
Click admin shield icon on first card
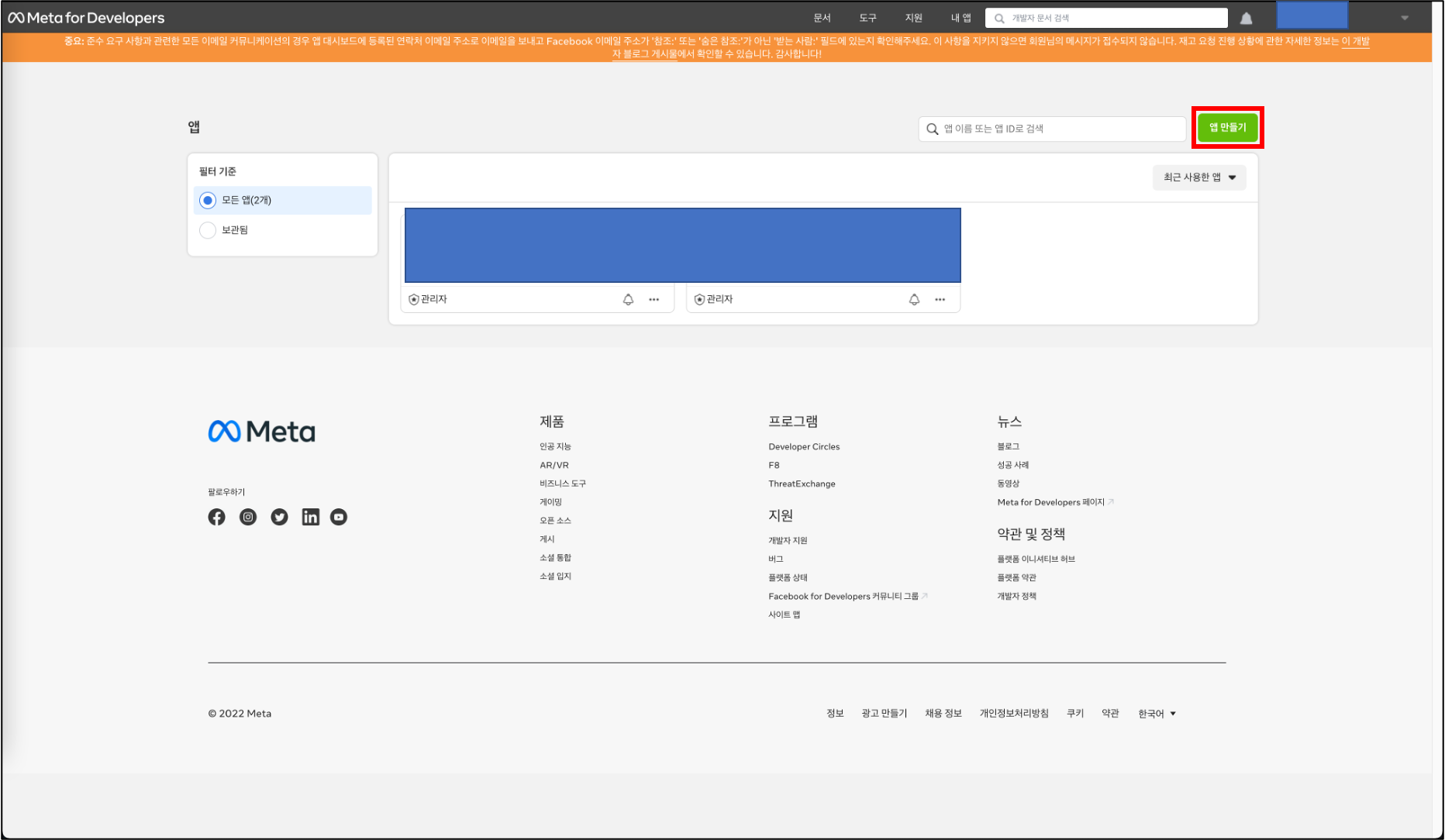(x=414, y=299)
